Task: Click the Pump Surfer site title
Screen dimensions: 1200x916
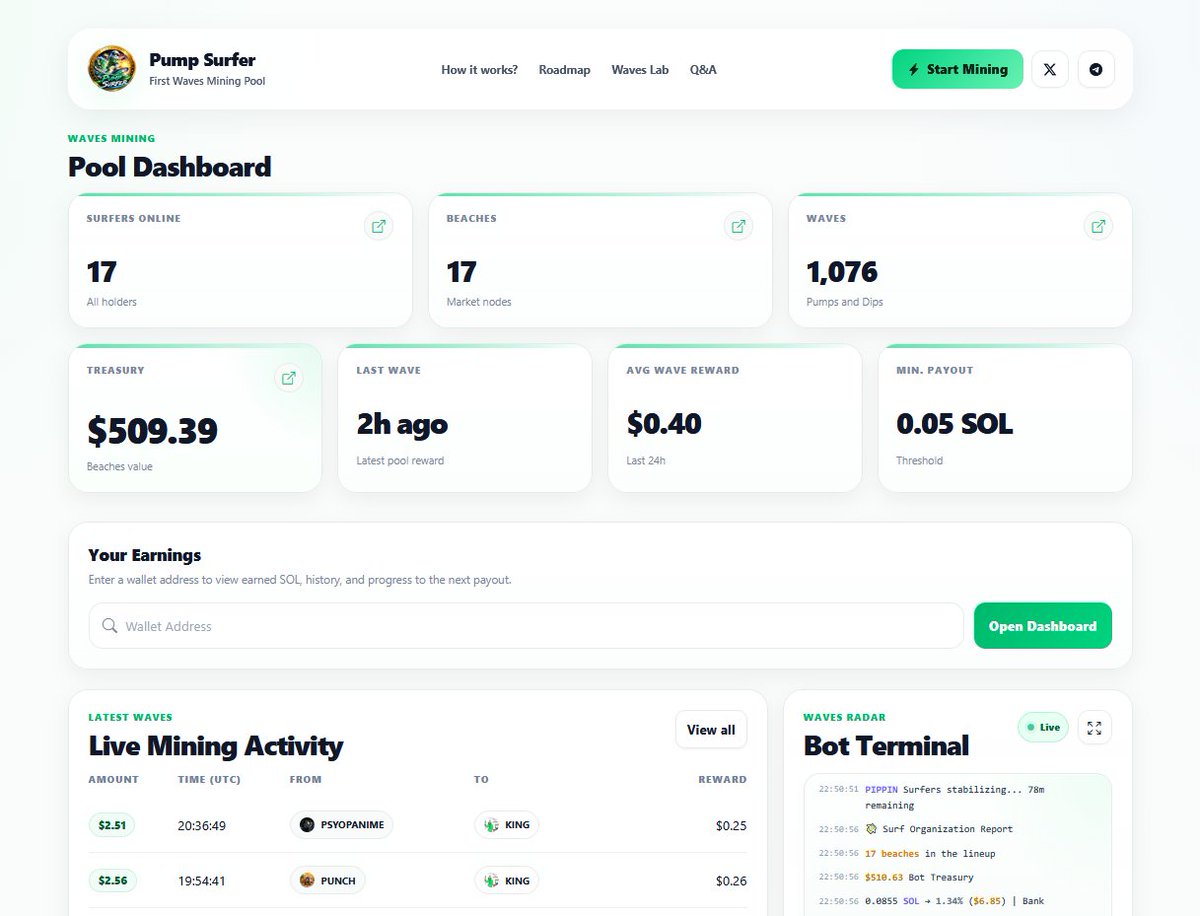Action: (x=202, y=60)
